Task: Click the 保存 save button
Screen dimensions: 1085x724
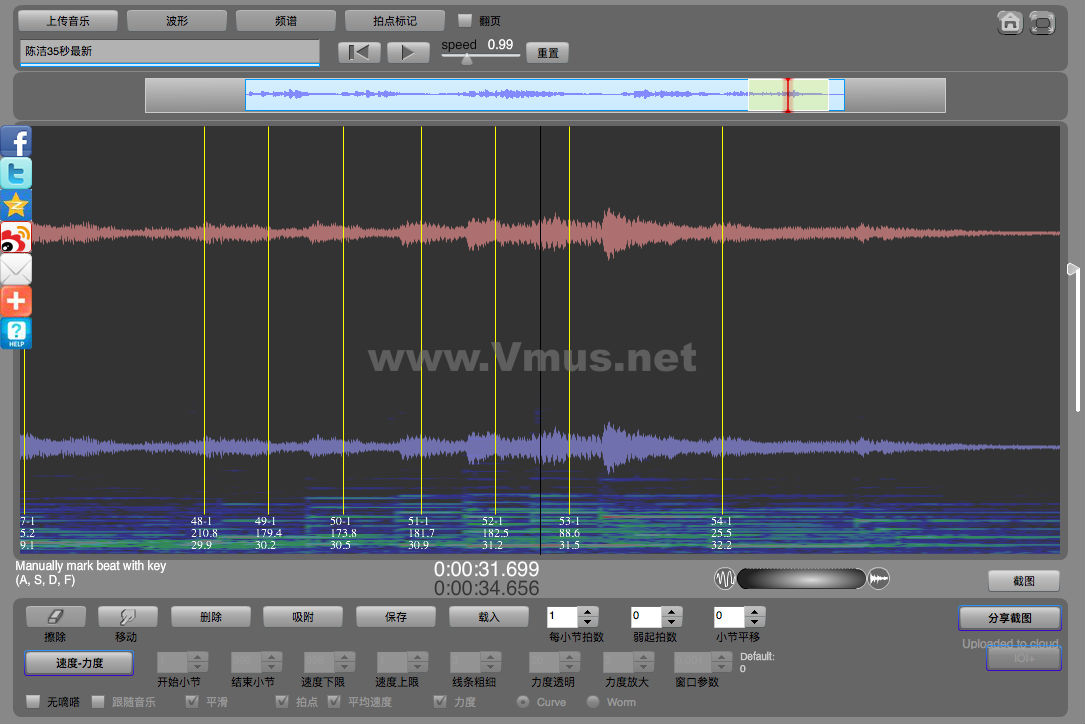Action: click(x=396, y=617)
